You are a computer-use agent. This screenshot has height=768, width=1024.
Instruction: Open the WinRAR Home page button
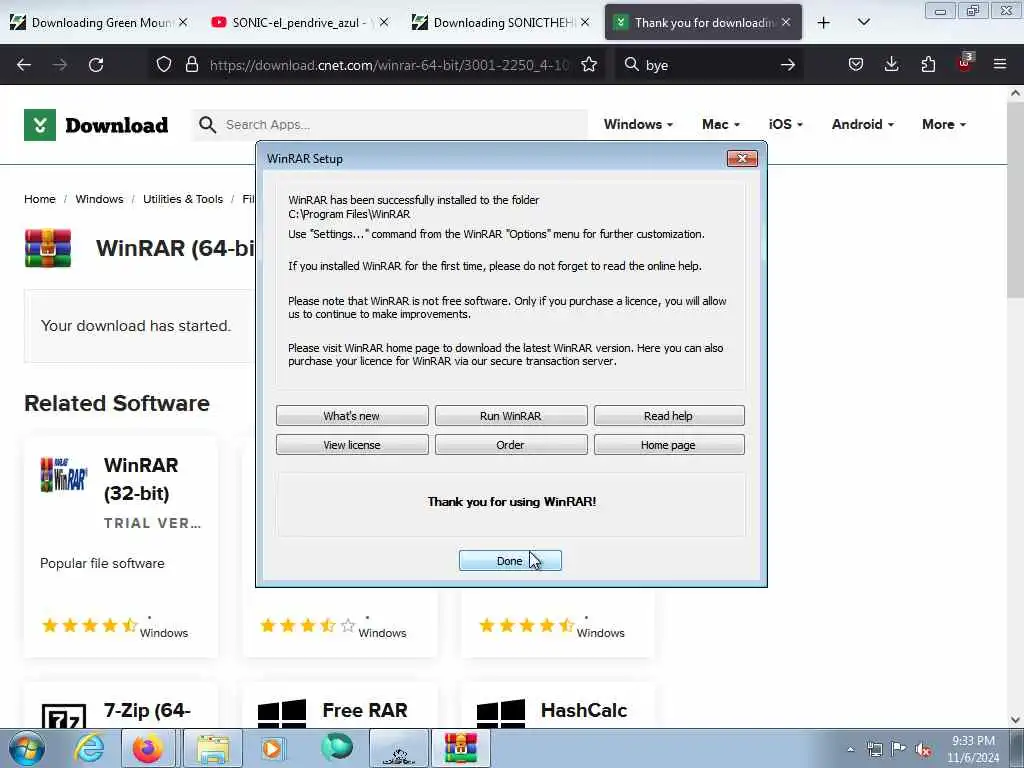click(669, 445)
